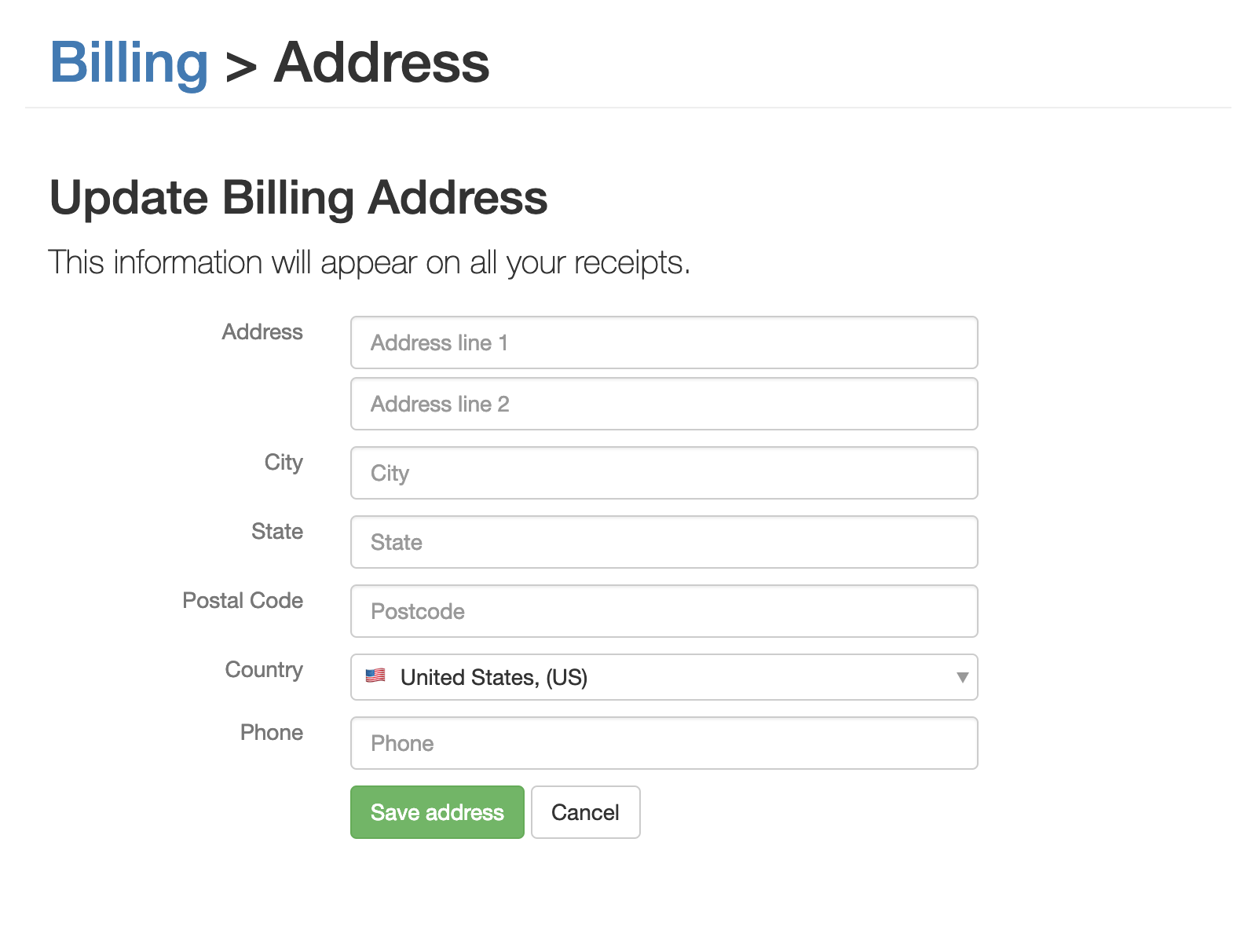Select the Address line 2 input

click(x=664, y=404)
